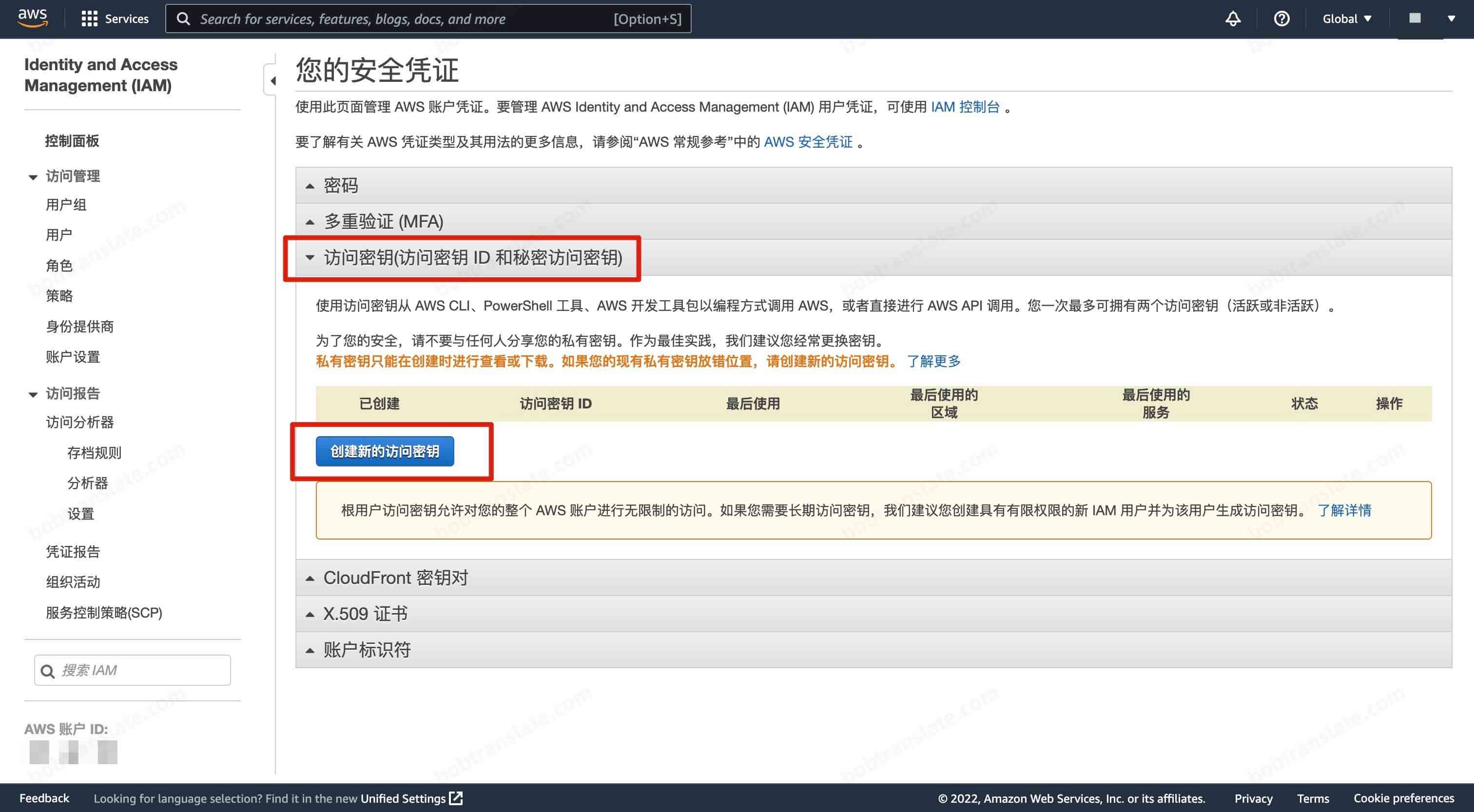
Task: Click the 了解详情 link
Action: (x=1344, y=510)
